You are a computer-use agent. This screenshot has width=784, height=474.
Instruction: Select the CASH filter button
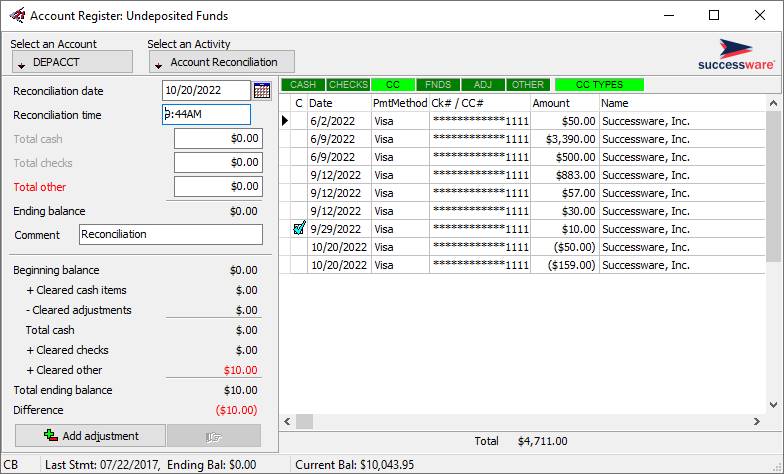point(302,85)
